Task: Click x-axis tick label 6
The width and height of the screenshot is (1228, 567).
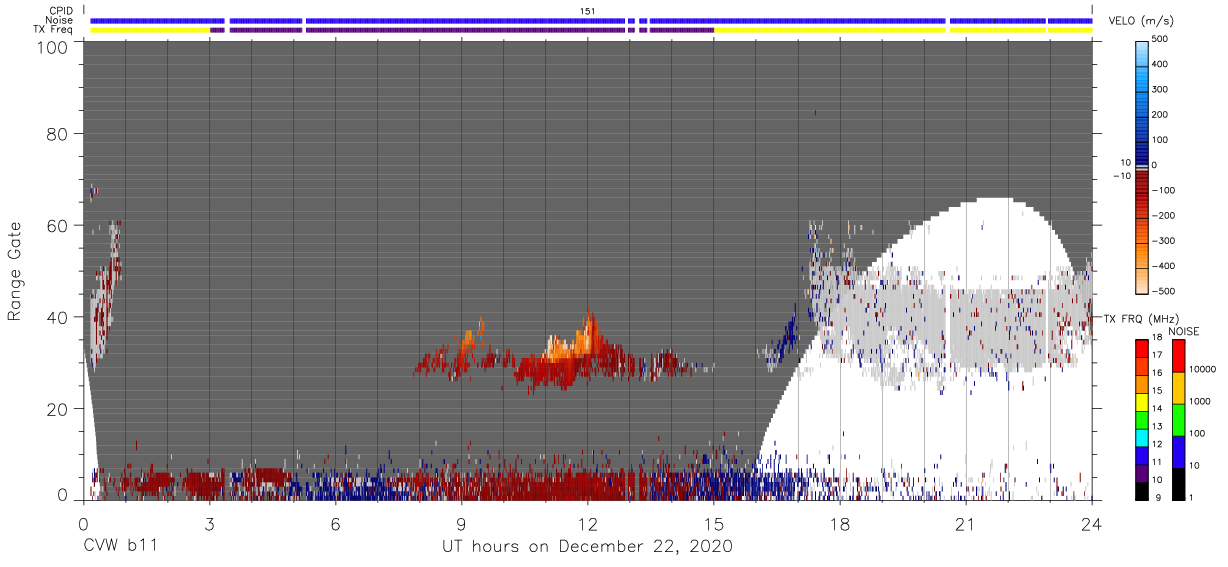Action: pos(335,524)
